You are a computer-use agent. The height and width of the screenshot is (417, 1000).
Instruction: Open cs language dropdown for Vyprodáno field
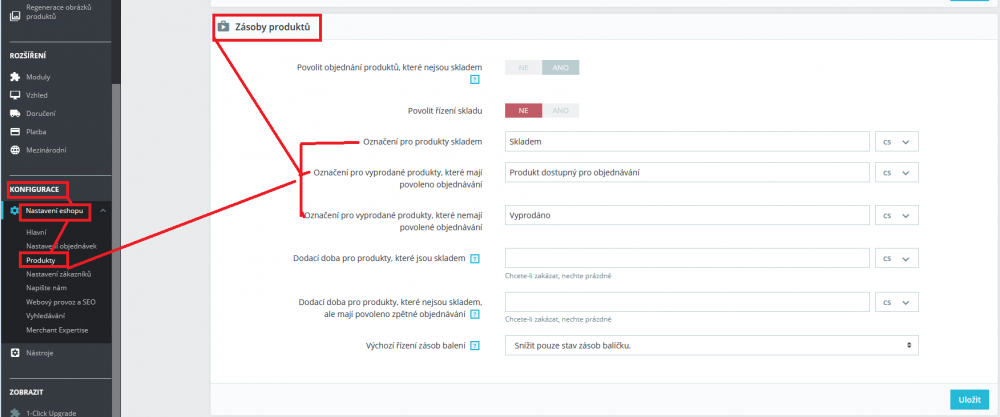[x=897, y=215]
